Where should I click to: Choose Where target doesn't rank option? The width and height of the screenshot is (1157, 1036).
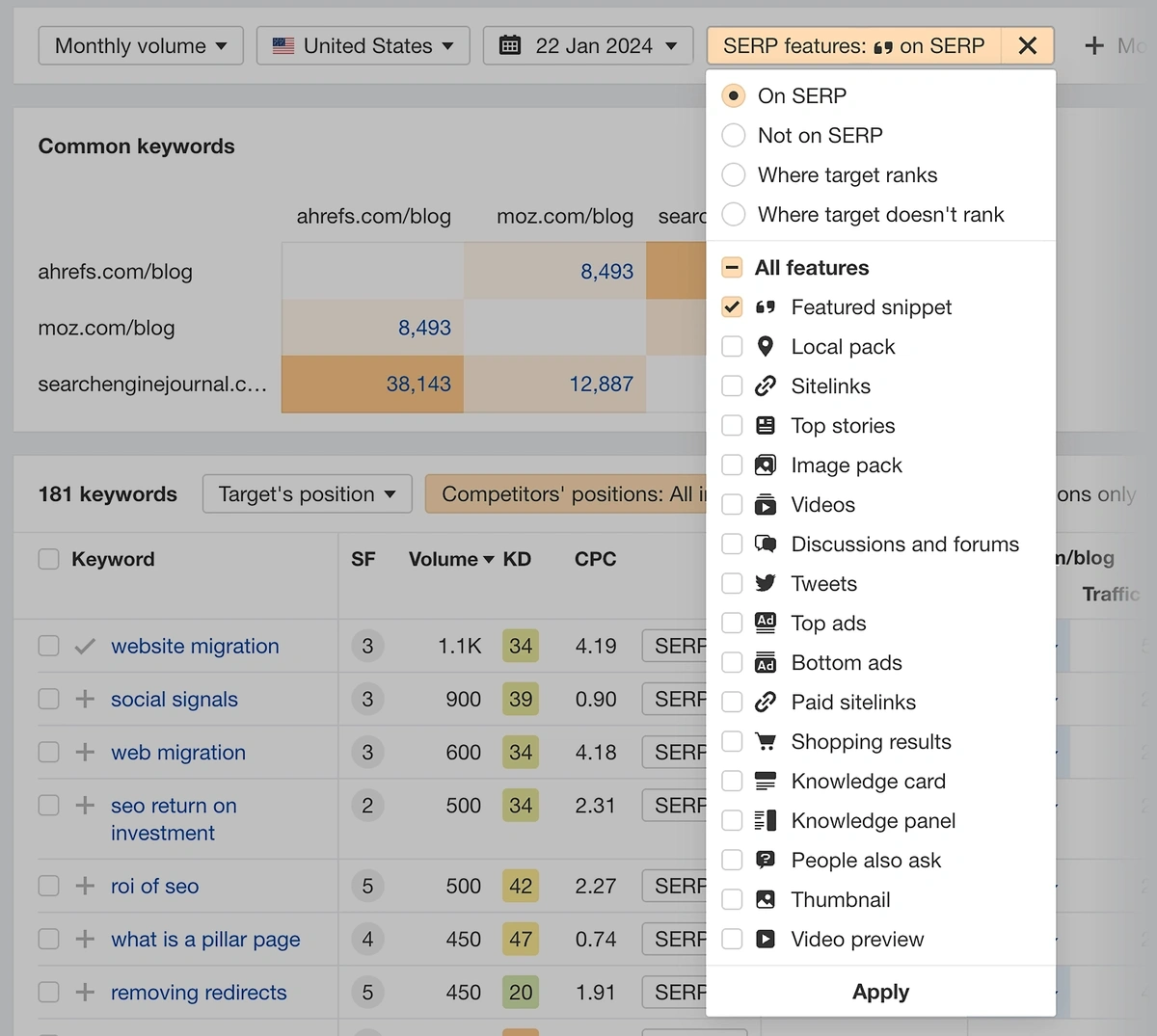[x=734, y=214]
